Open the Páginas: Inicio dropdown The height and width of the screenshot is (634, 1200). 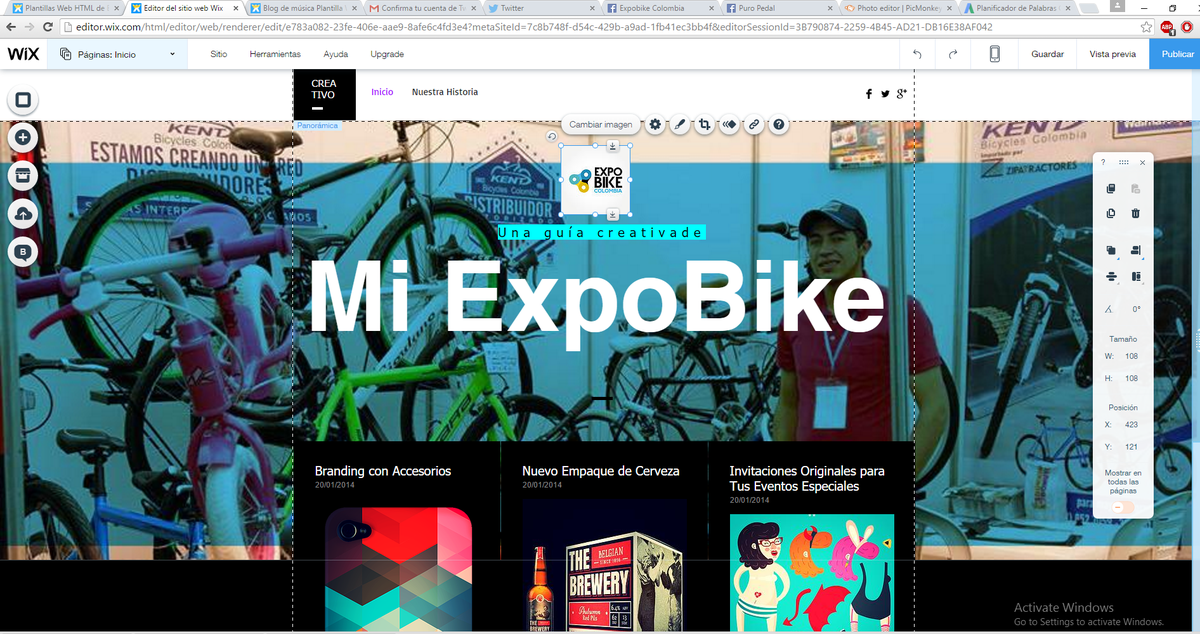pos(116,54)
